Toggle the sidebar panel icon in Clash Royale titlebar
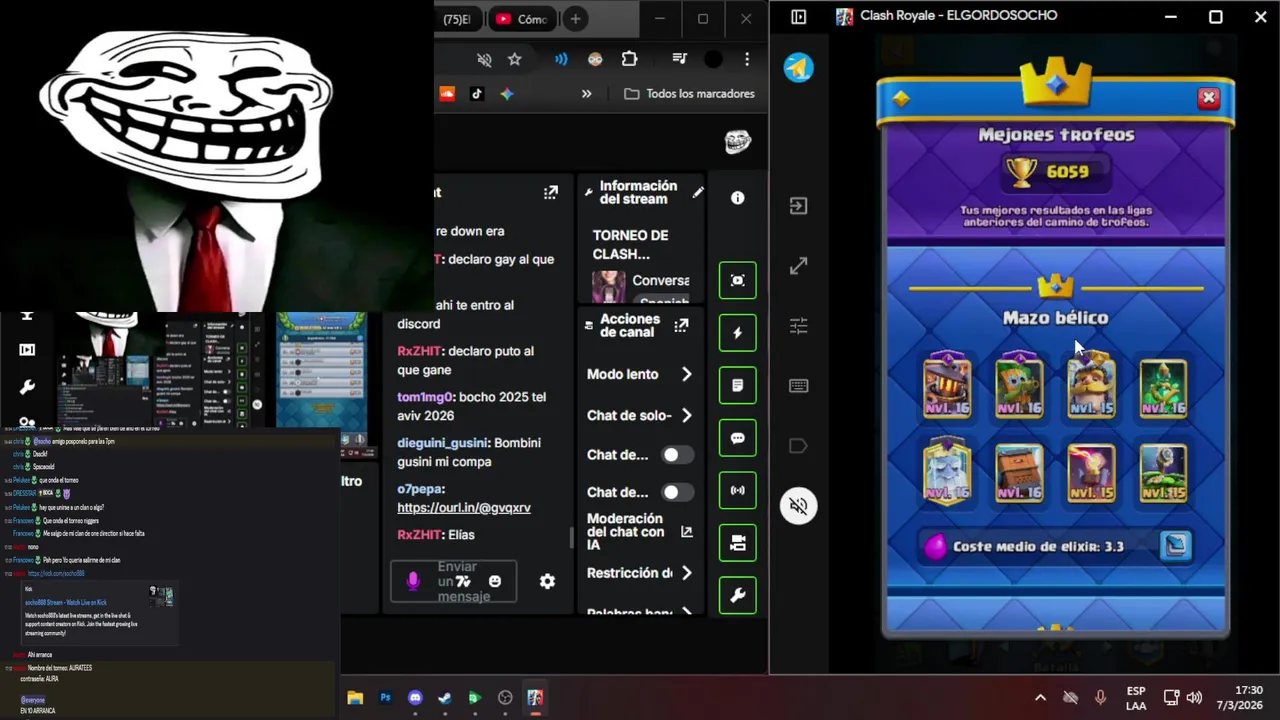Image resolution: width=1280 pixels, height=720 pixels. 798,17
